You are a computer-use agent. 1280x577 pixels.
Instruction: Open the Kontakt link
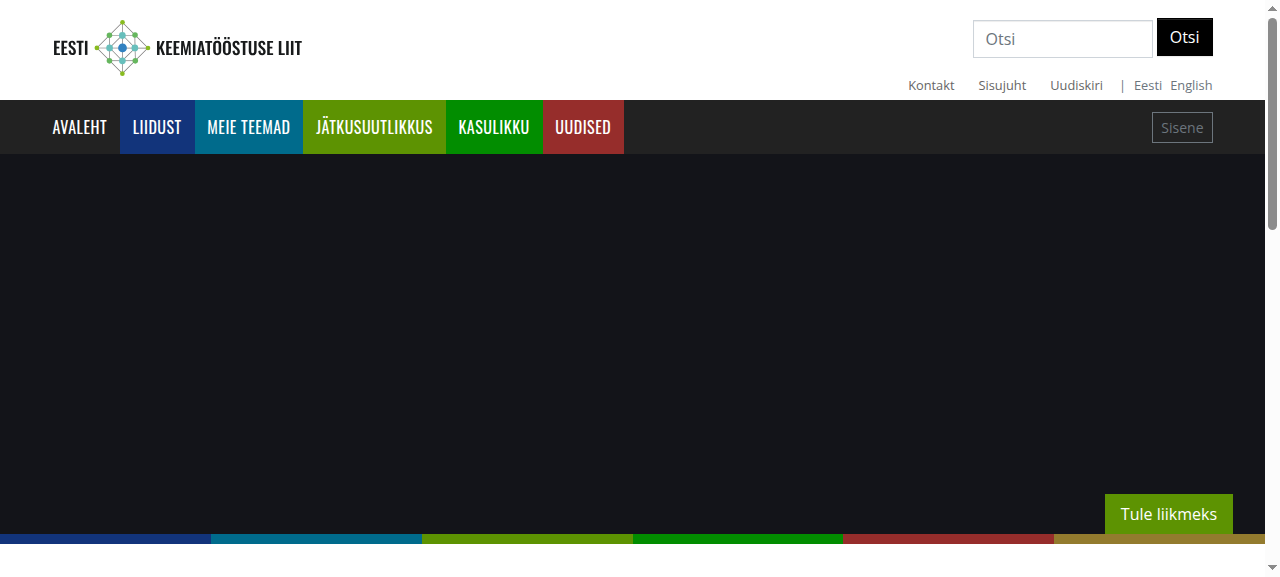click(x=931, y=86)
